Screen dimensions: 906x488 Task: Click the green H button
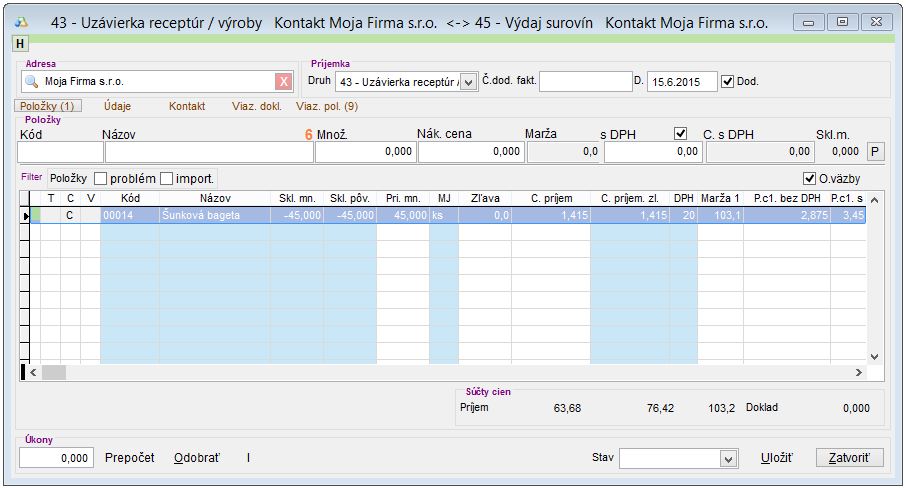pyautogui.click(x=20, y=43)
